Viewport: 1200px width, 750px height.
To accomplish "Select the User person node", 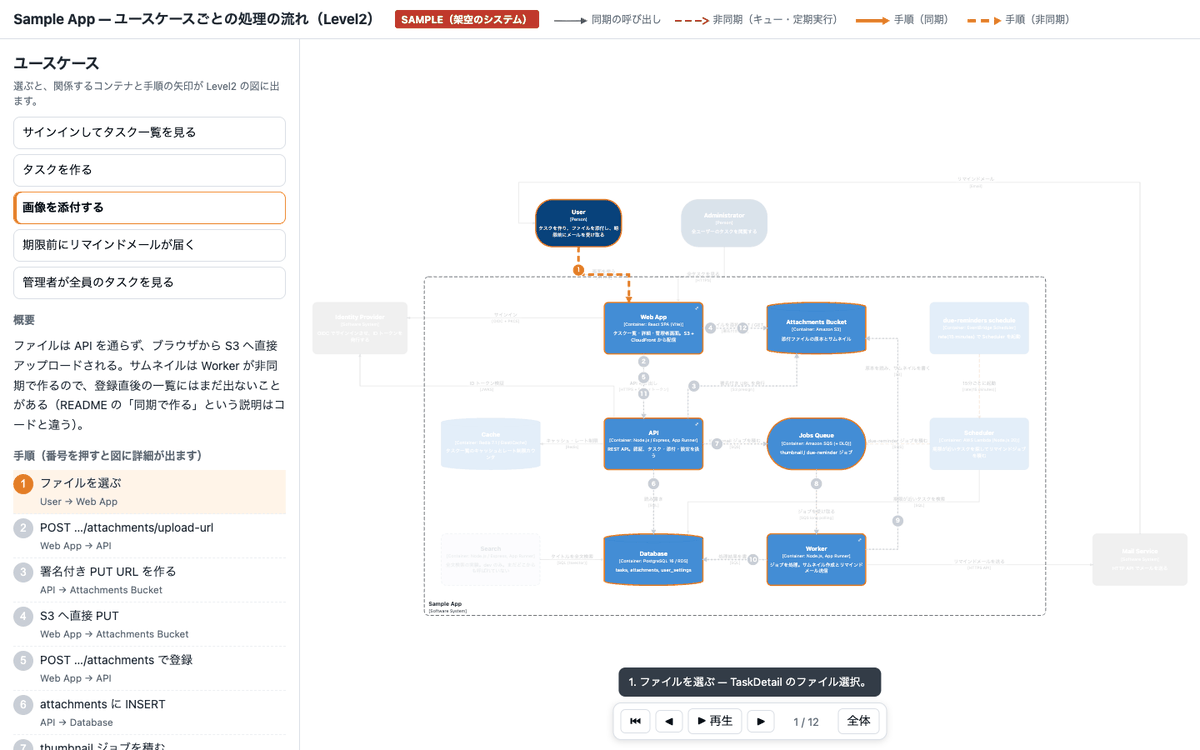I will point(578,223).
